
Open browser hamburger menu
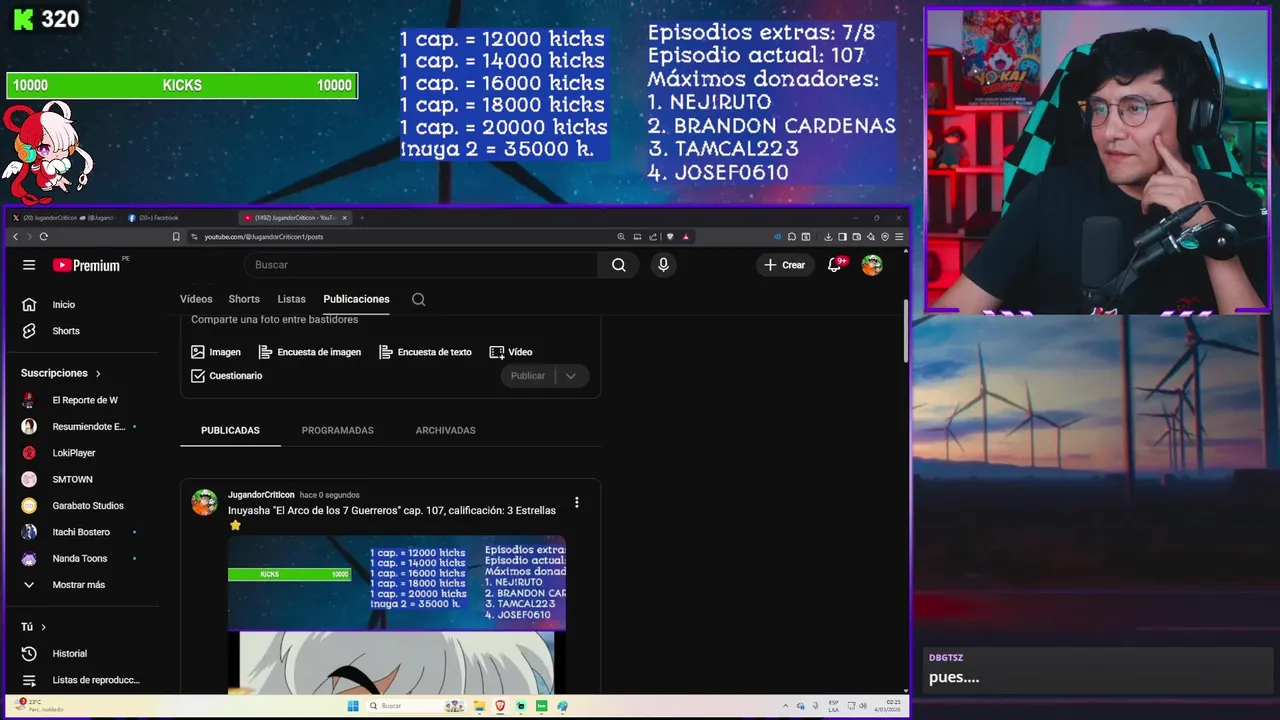tap(899, 237)
